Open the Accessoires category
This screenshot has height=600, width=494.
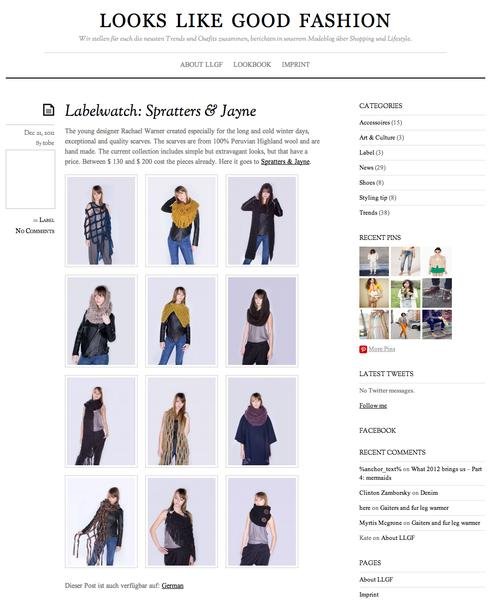pos(374,122)
